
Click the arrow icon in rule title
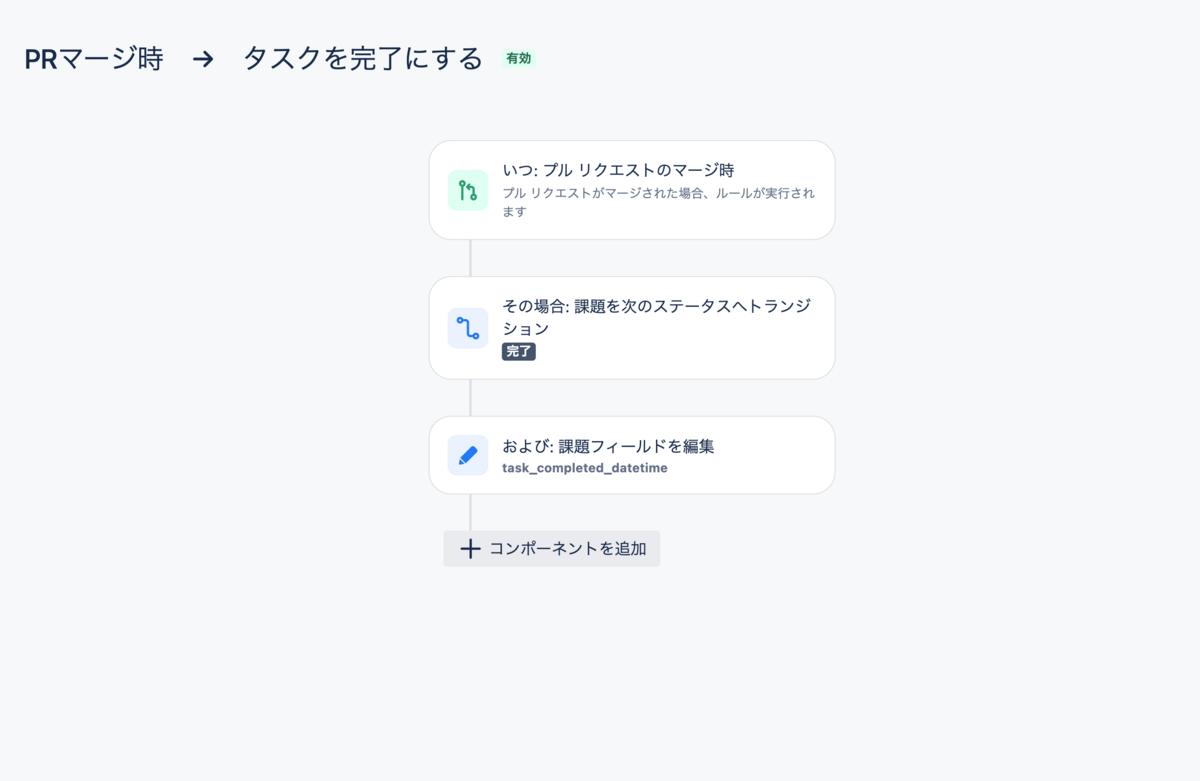click(203, 59)
